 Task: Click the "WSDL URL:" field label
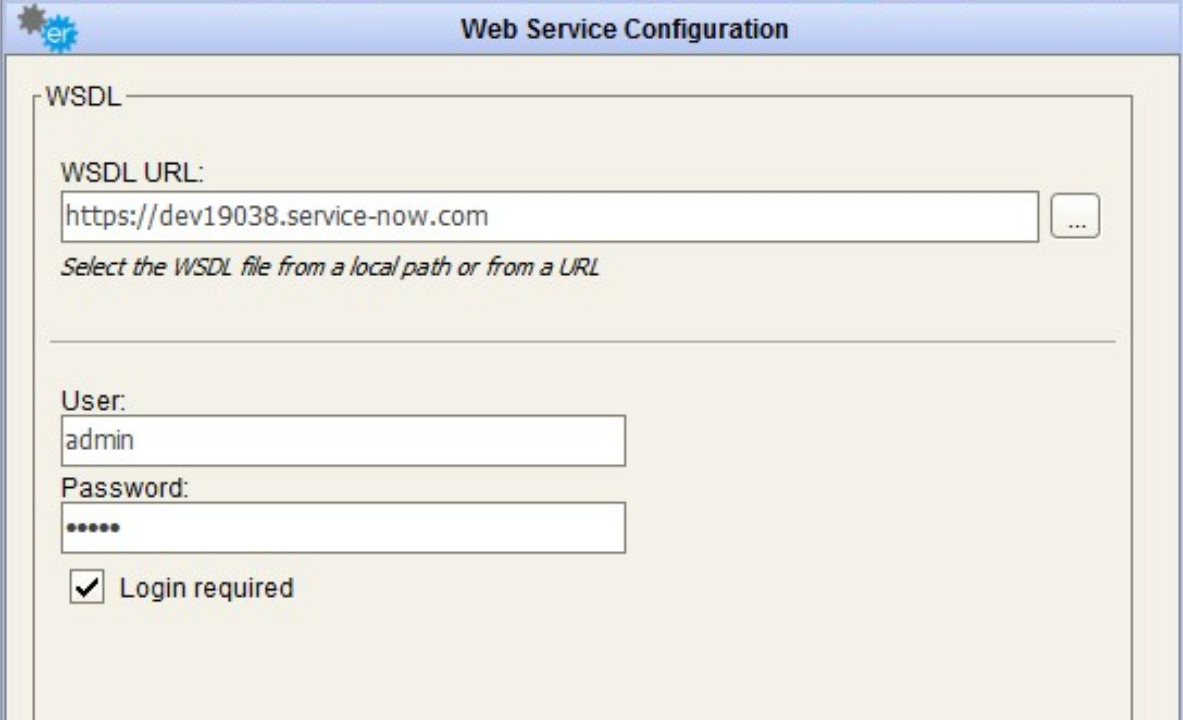[x=132, y=171]
